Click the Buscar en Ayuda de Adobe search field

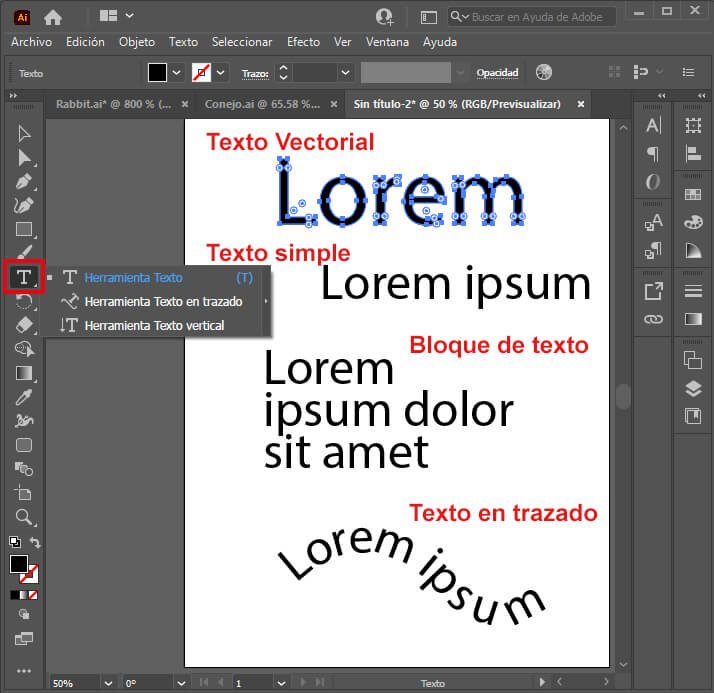coord(532,17)
